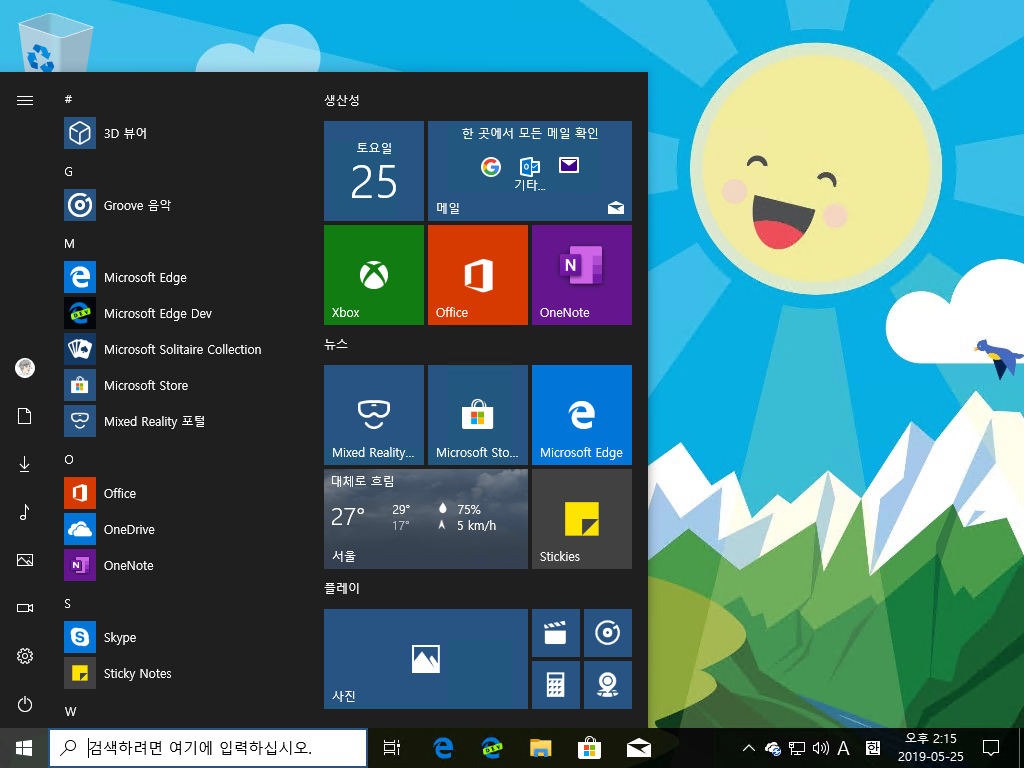Open the 사진 photos tile
This screenshot has height=768, width=1024.
tap(426, 659)
